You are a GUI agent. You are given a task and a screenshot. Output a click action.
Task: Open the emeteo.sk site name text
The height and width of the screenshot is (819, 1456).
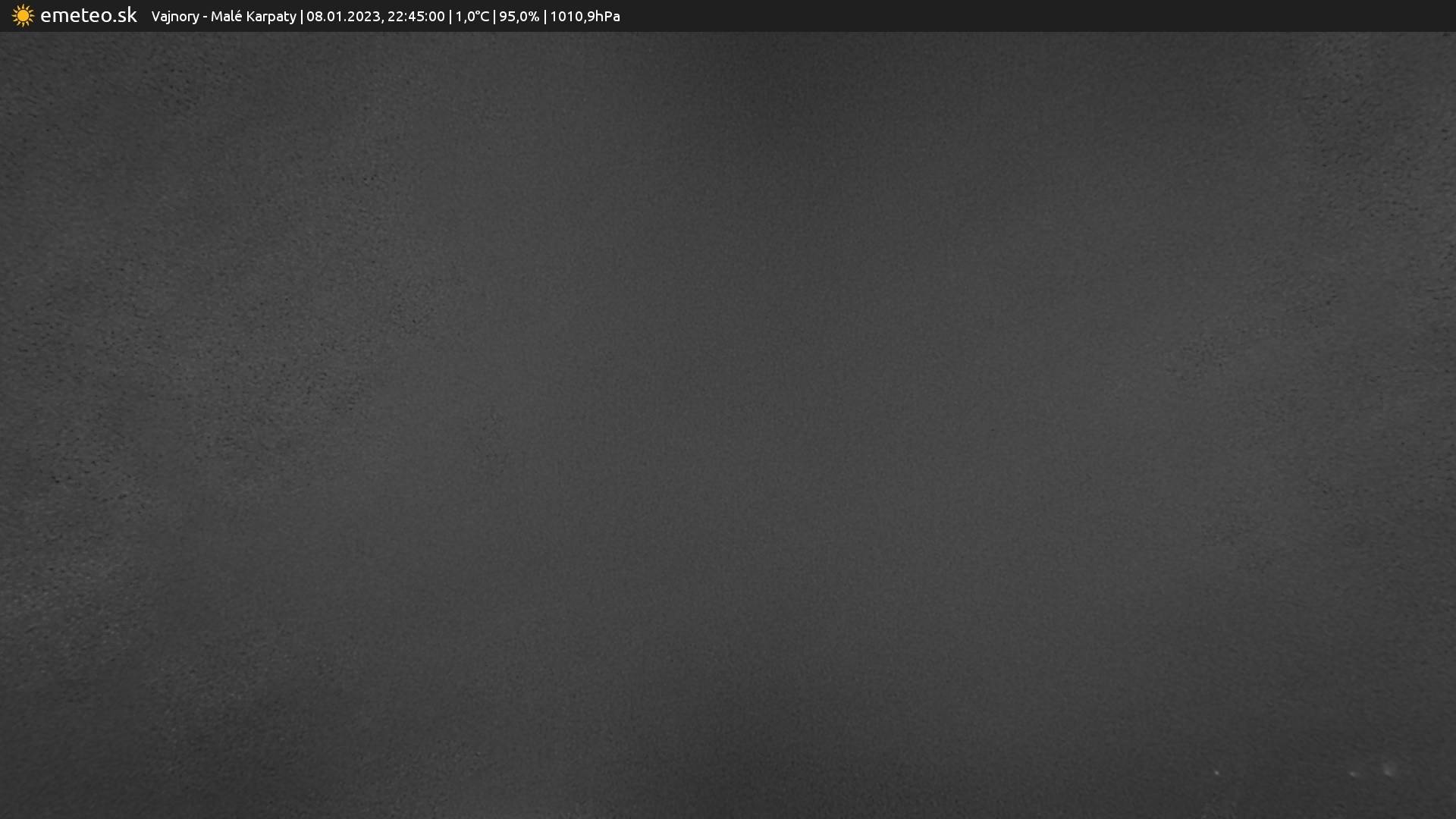[88, 16]
